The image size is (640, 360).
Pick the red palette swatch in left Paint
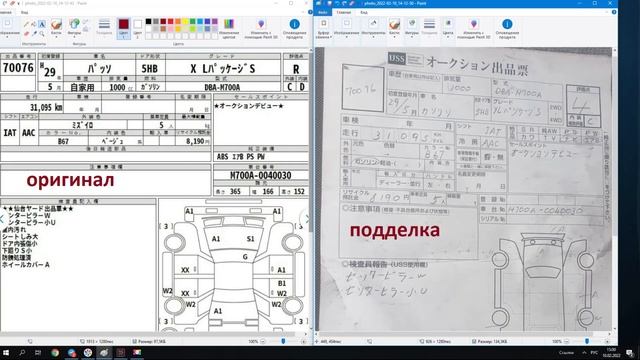tap(171, 22)
